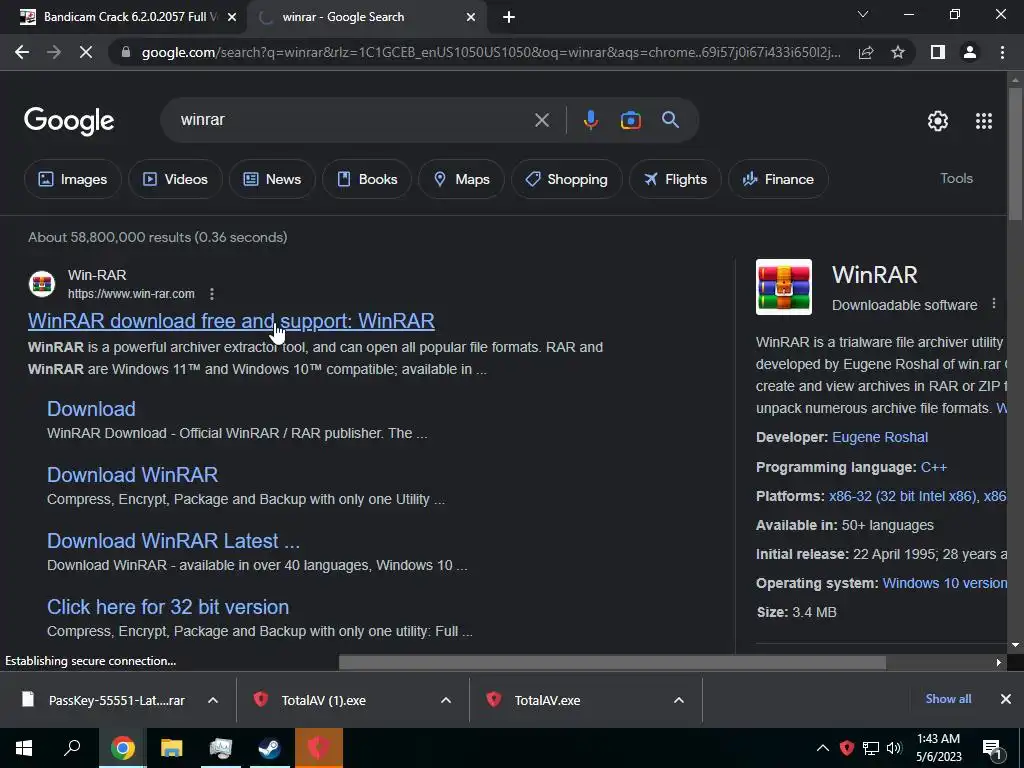Open File Explorer from the taskbar

(x=172, y=748)
